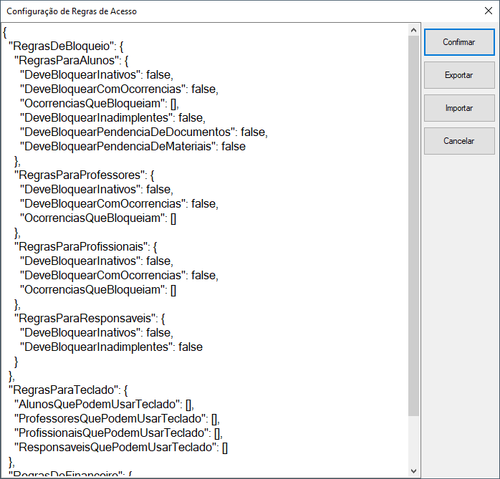Click the "RegrasParaTeclado" line
Viewport: 500px width, 479px height.
point(68,390)
